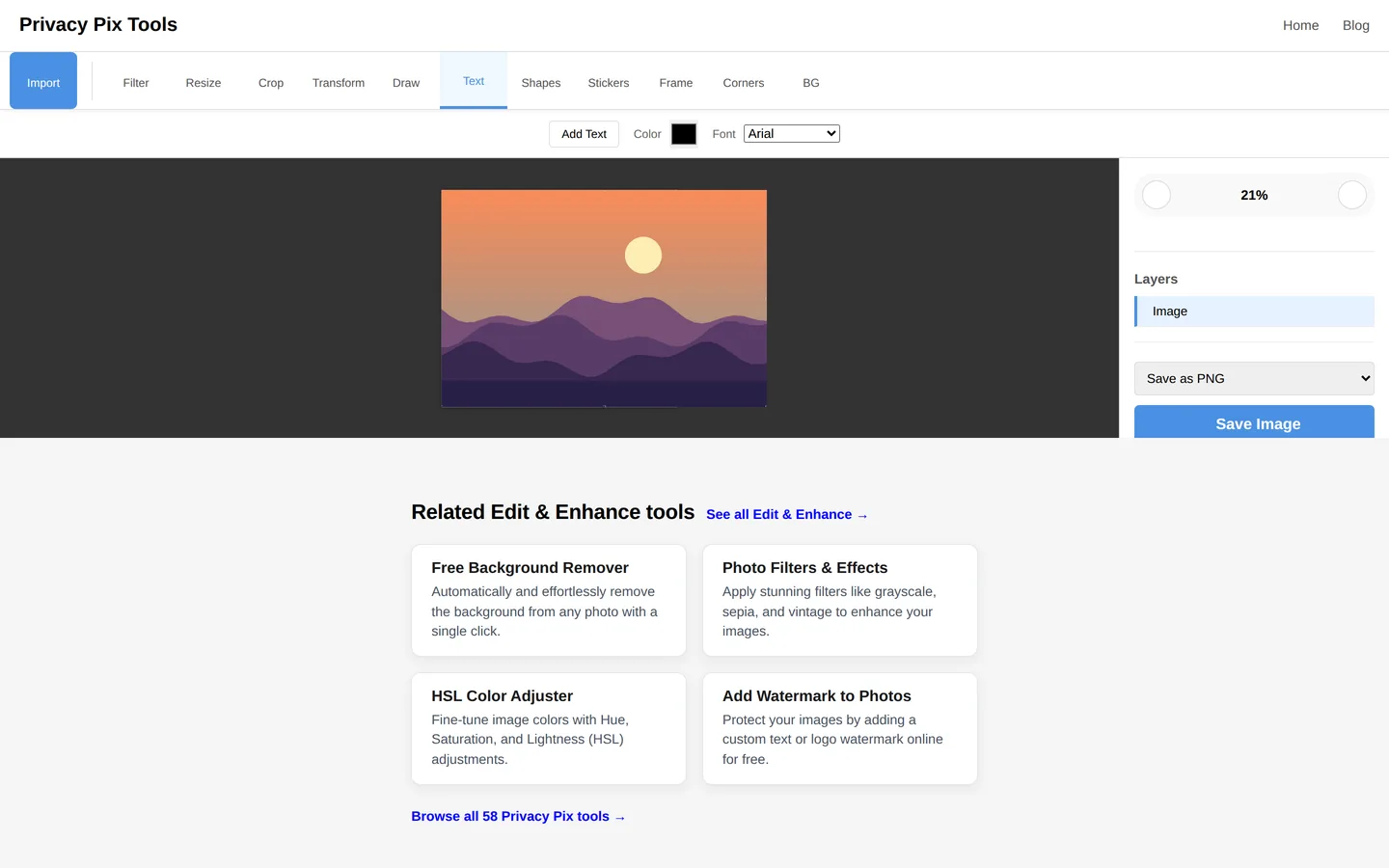Expand the Arial font dropdown
Image resolution: width=1389 pixels, height=868 pixels.
[x=792, y=134]
